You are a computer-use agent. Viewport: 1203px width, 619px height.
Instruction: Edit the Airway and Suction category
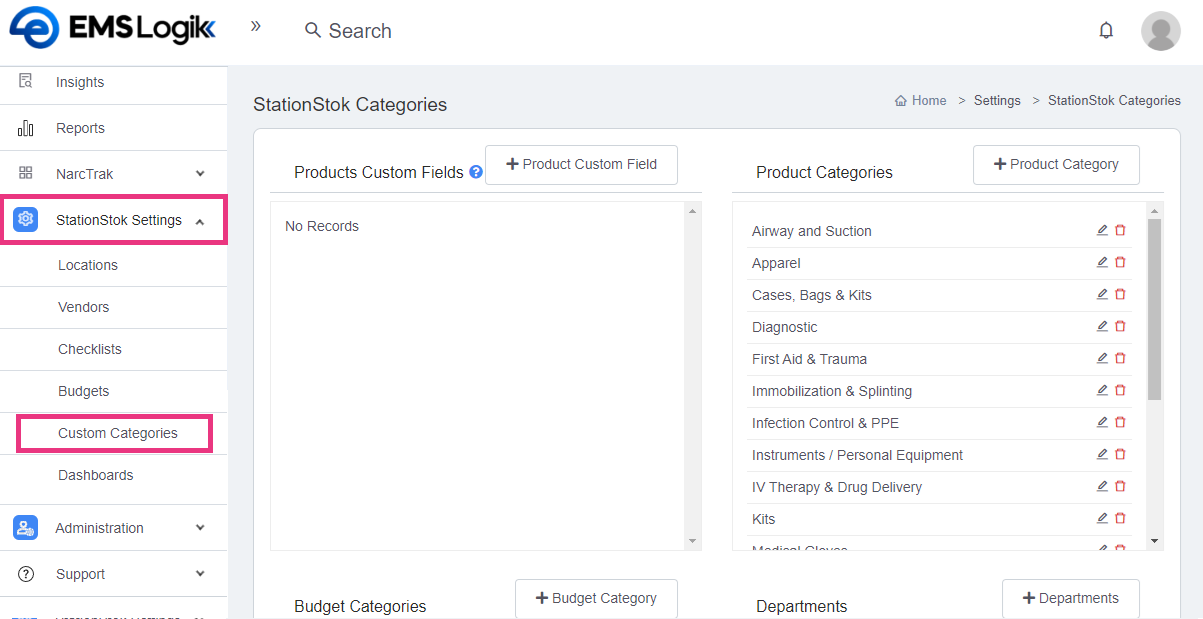[x=1102, y=230]
